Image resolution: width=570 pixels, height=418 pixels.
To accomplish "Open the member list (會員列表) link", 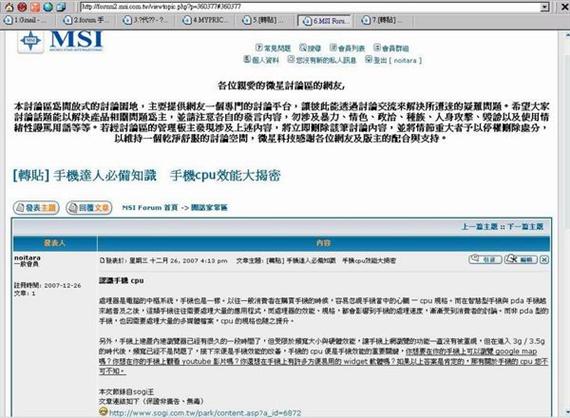I will pyautogui.click(x=347, y=48).
